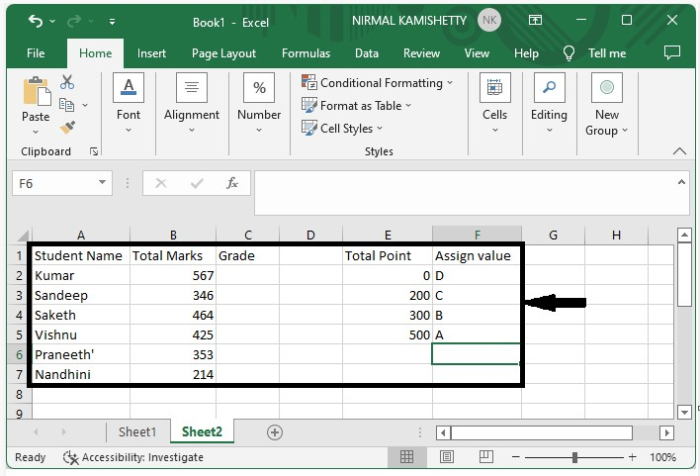Open the Comments speech bubble icon
Viewport: 700px width, 476px height.
[x=672, y=53]
